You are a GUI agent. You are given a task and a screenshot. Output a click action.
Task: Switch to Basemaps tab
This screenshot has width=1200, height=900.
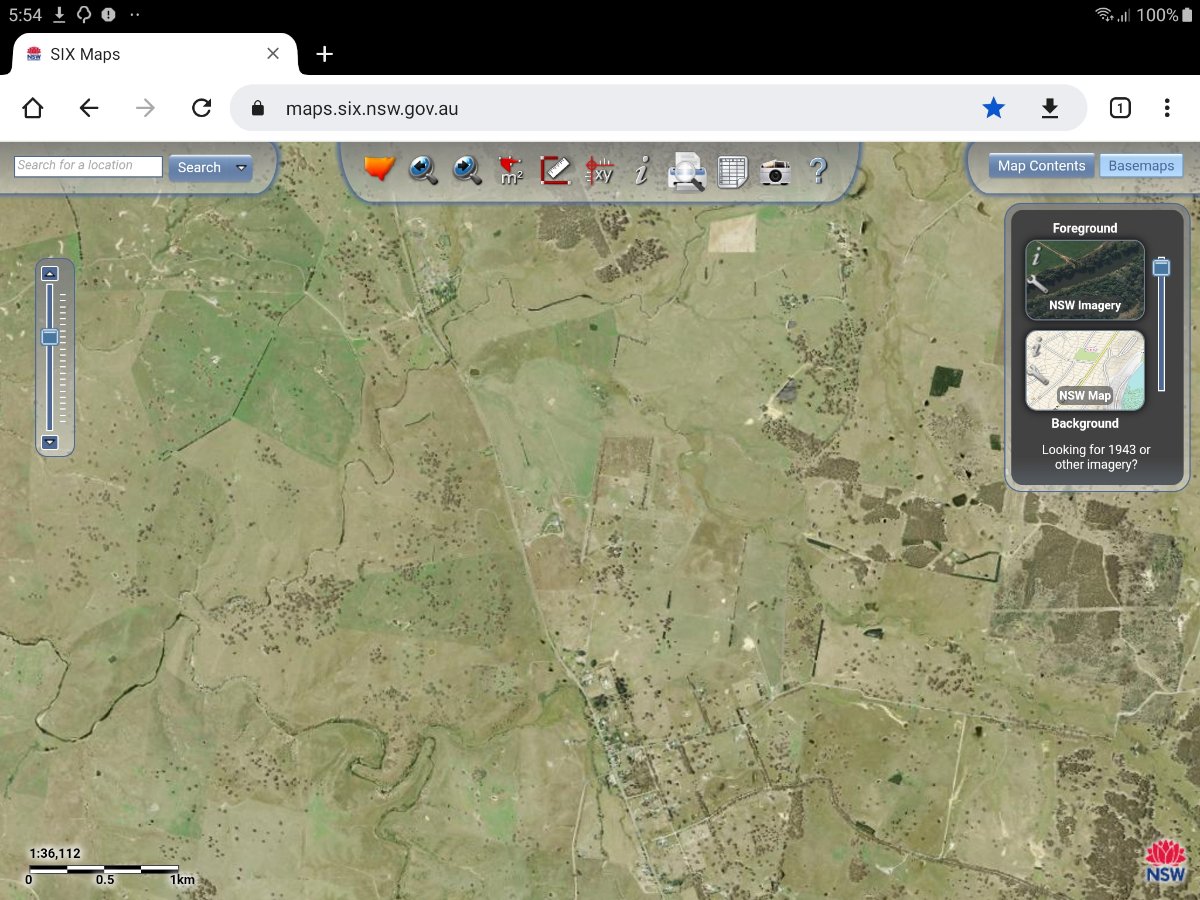click(x=1141, y=166)
